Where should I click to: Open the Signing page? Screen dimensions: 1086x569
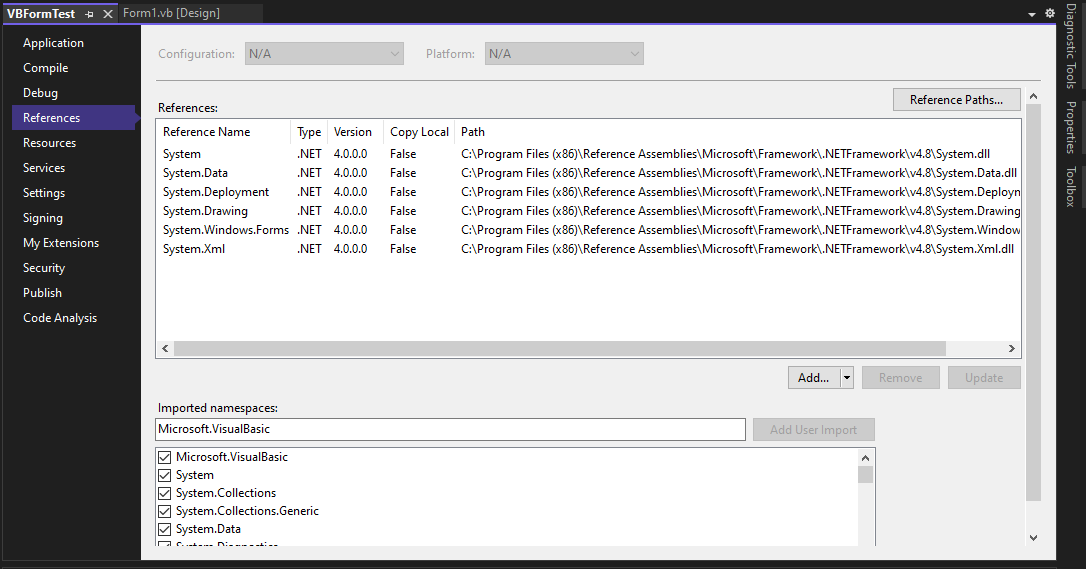43,217
